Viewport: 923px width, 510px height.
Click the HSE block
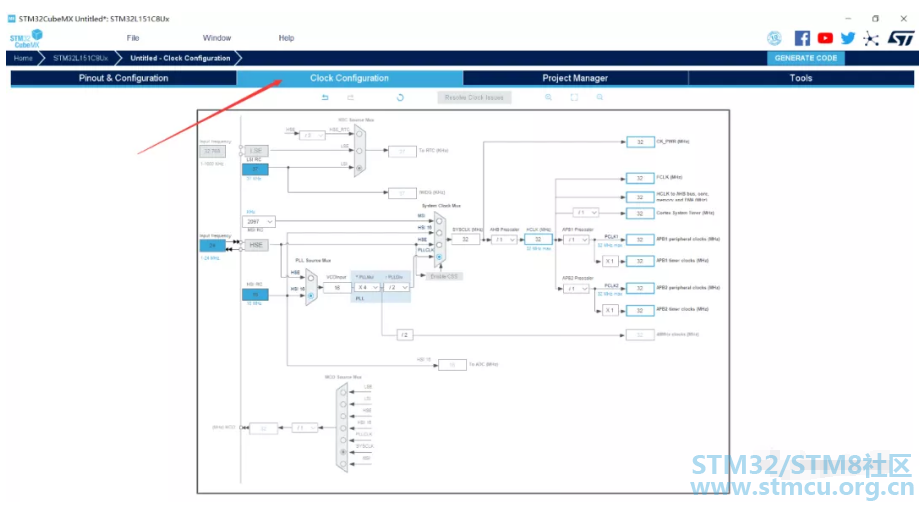(x=255, y=245)
